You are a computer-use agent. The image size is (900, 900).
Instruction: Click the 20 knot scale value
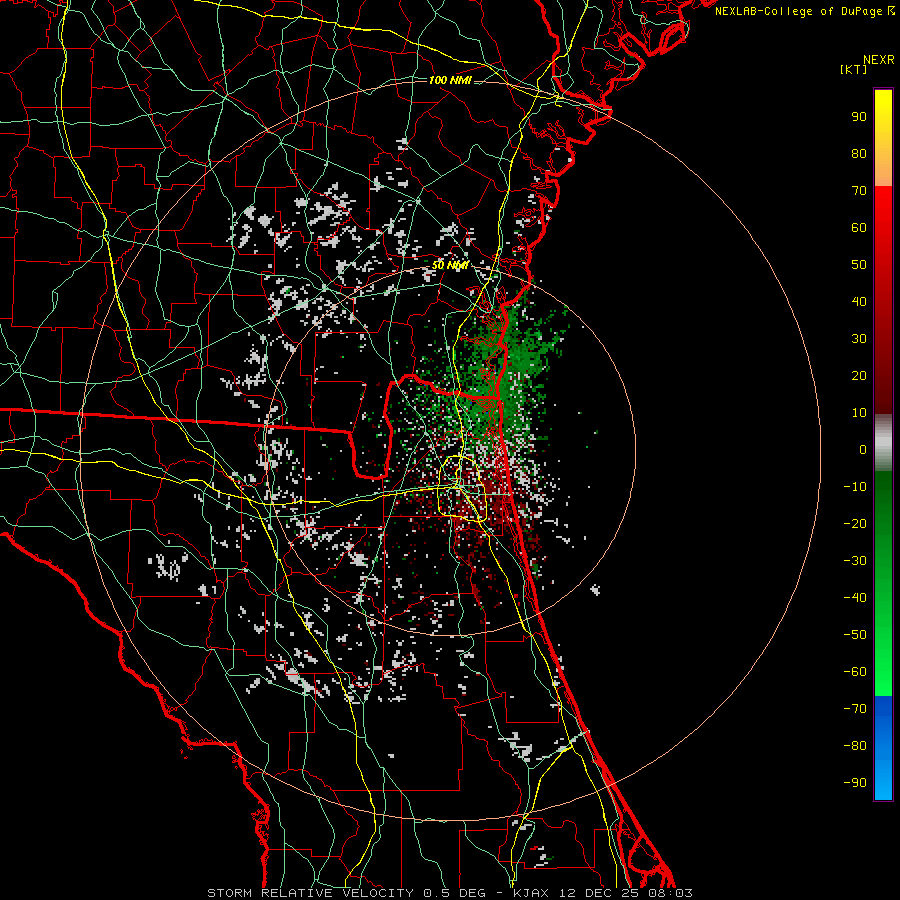pyautogui.click(x=859, y=376)
